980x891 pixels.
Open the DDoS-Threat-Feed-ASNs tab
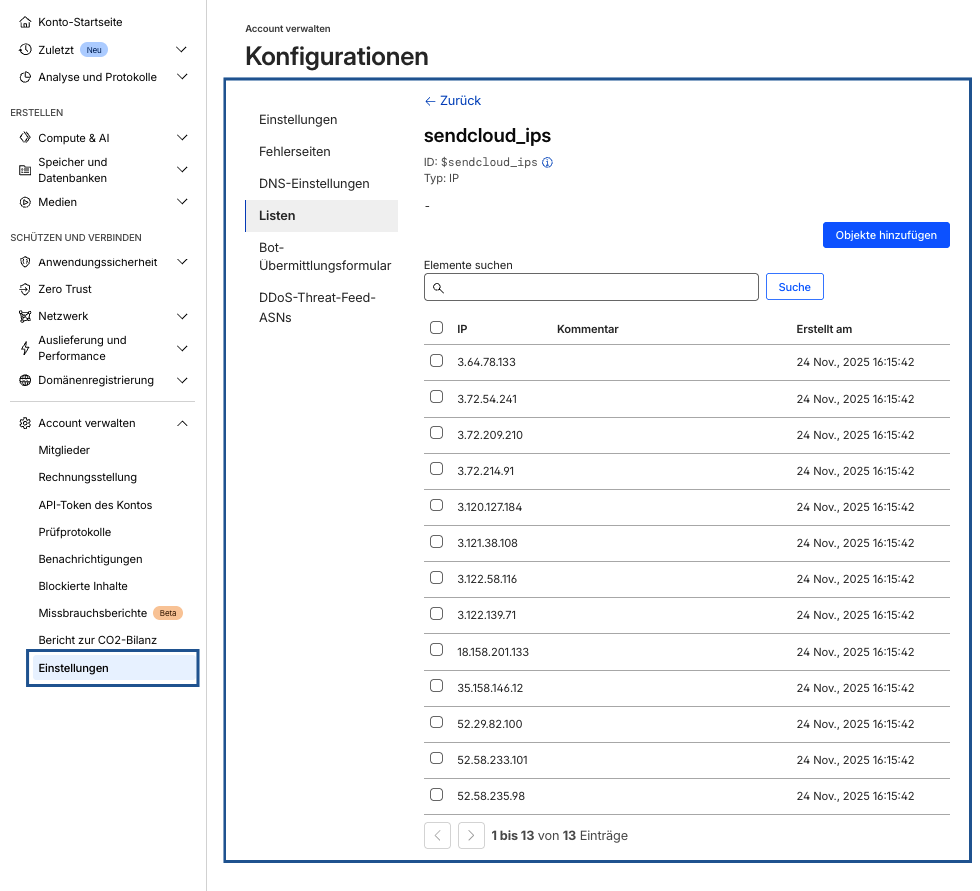pos(317,307)
